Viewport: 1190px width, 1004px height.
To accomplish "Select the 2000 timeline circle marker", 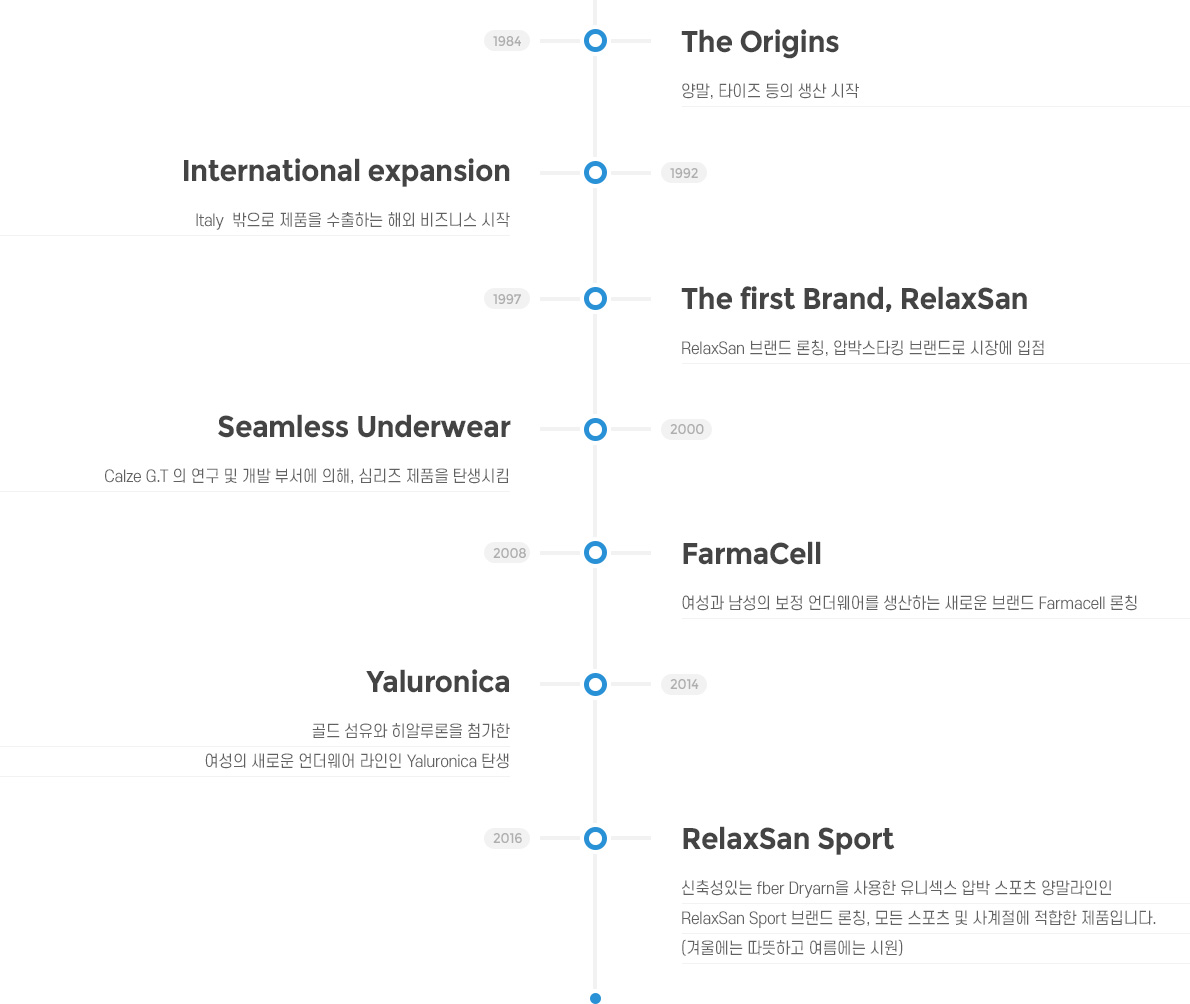I will coord(595,430).
